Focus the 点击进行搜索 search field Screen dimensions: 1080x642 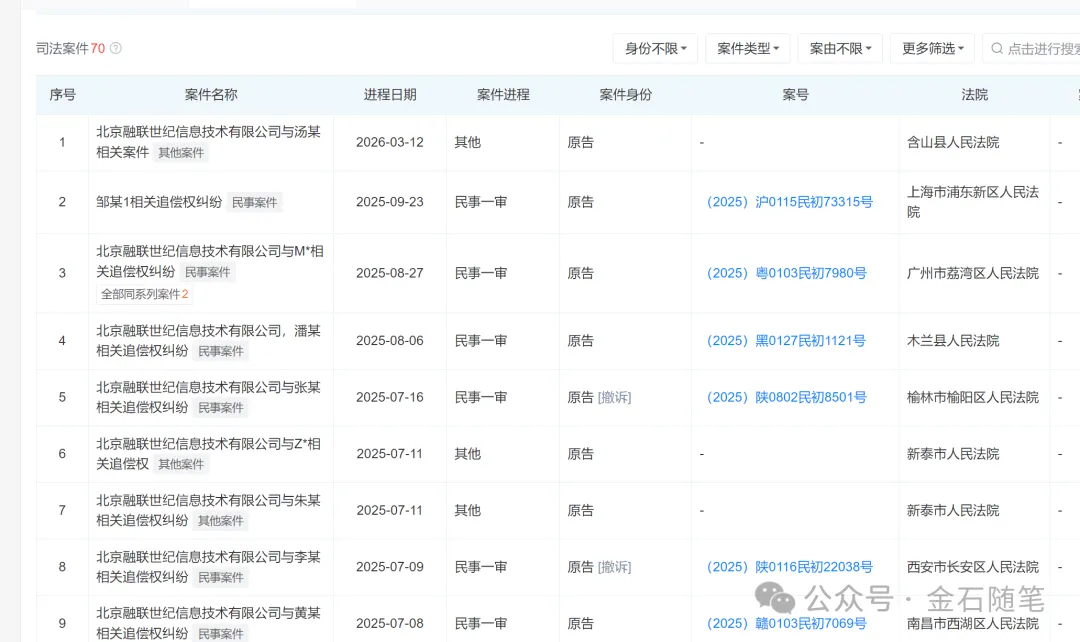coord(1032,49)
